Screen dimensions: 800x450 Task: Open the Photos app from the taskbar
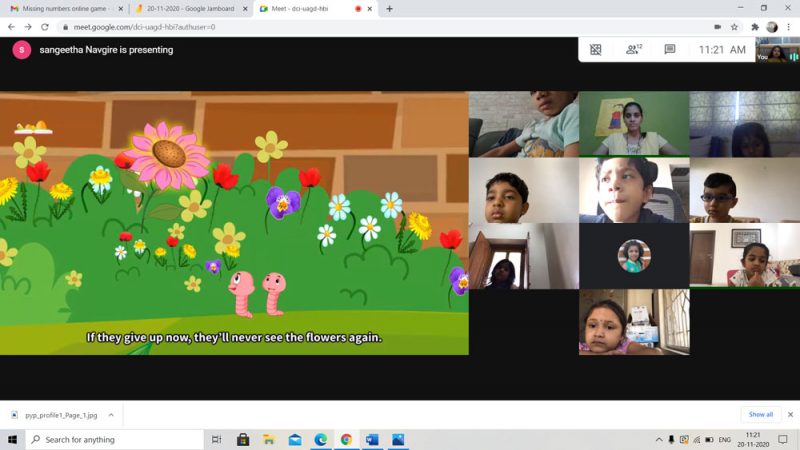coord(398,439)
